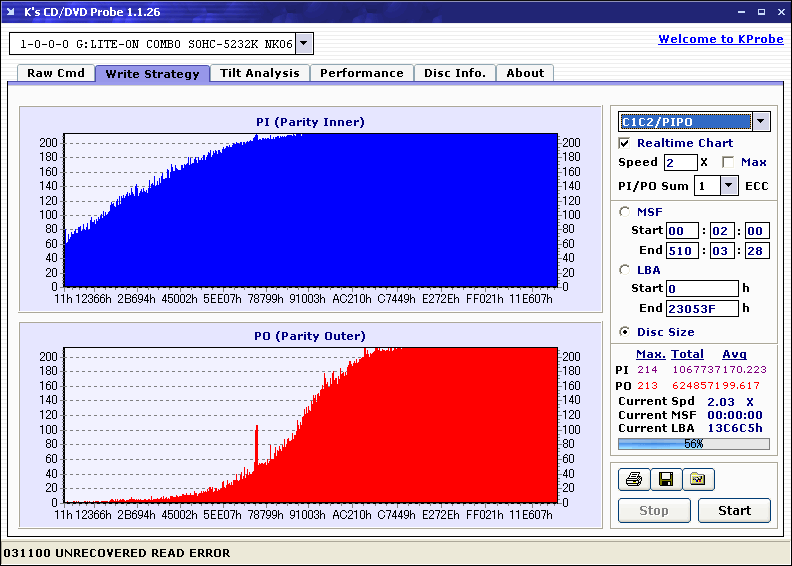This screenshot has height=566, width=792.
Task: Click the Speed input field
Action: click(x=680, y=163)
